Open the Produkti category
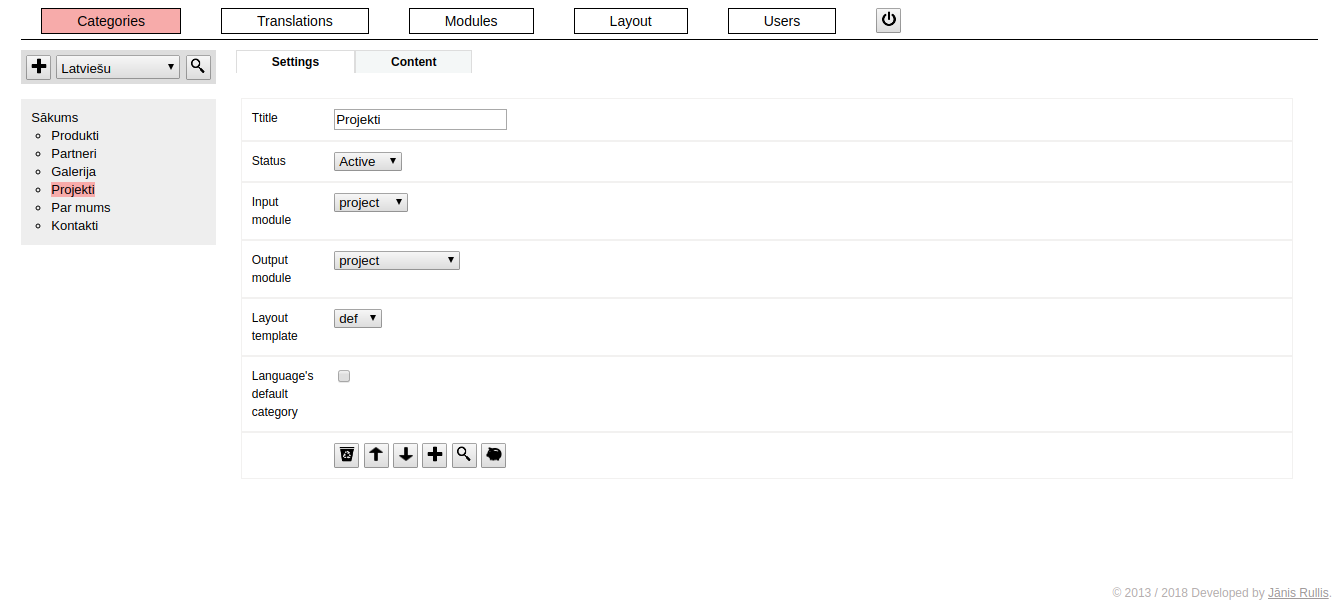The height and width of the screenshot is (608, 1339). coord(75,135)
